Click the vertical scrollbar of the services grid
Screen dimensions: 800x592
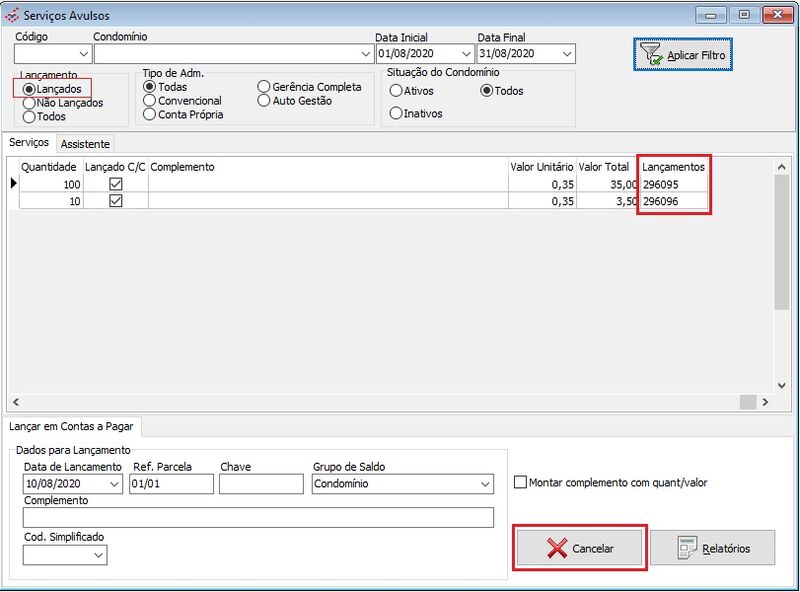782,280
